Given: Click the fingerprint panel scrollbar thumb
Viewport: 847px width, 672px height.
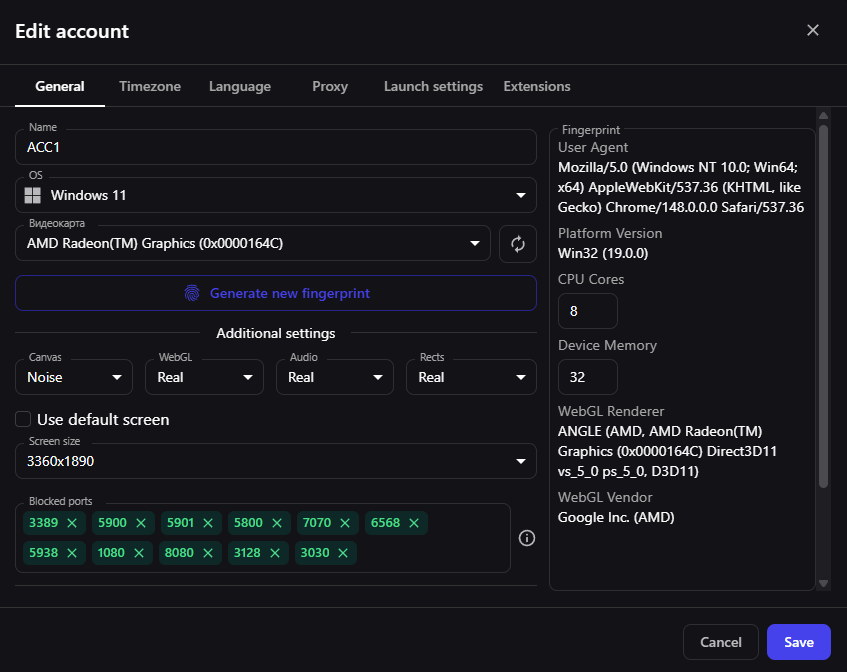Looking at the screenshot, I should (823, 307).
